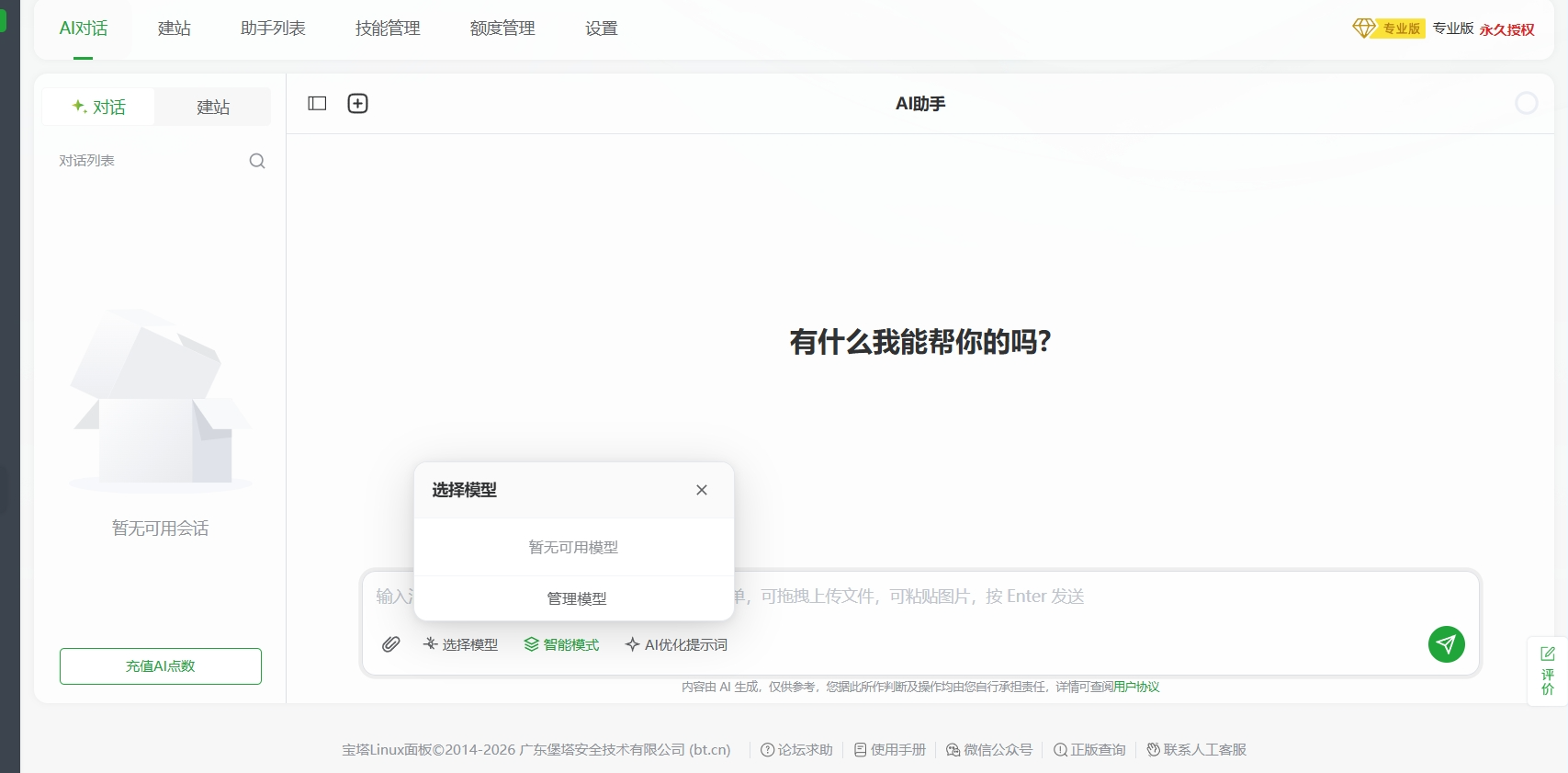
Task: Open the 用户协议 link
Action: pyautogui.click(x=1136, y=687)
